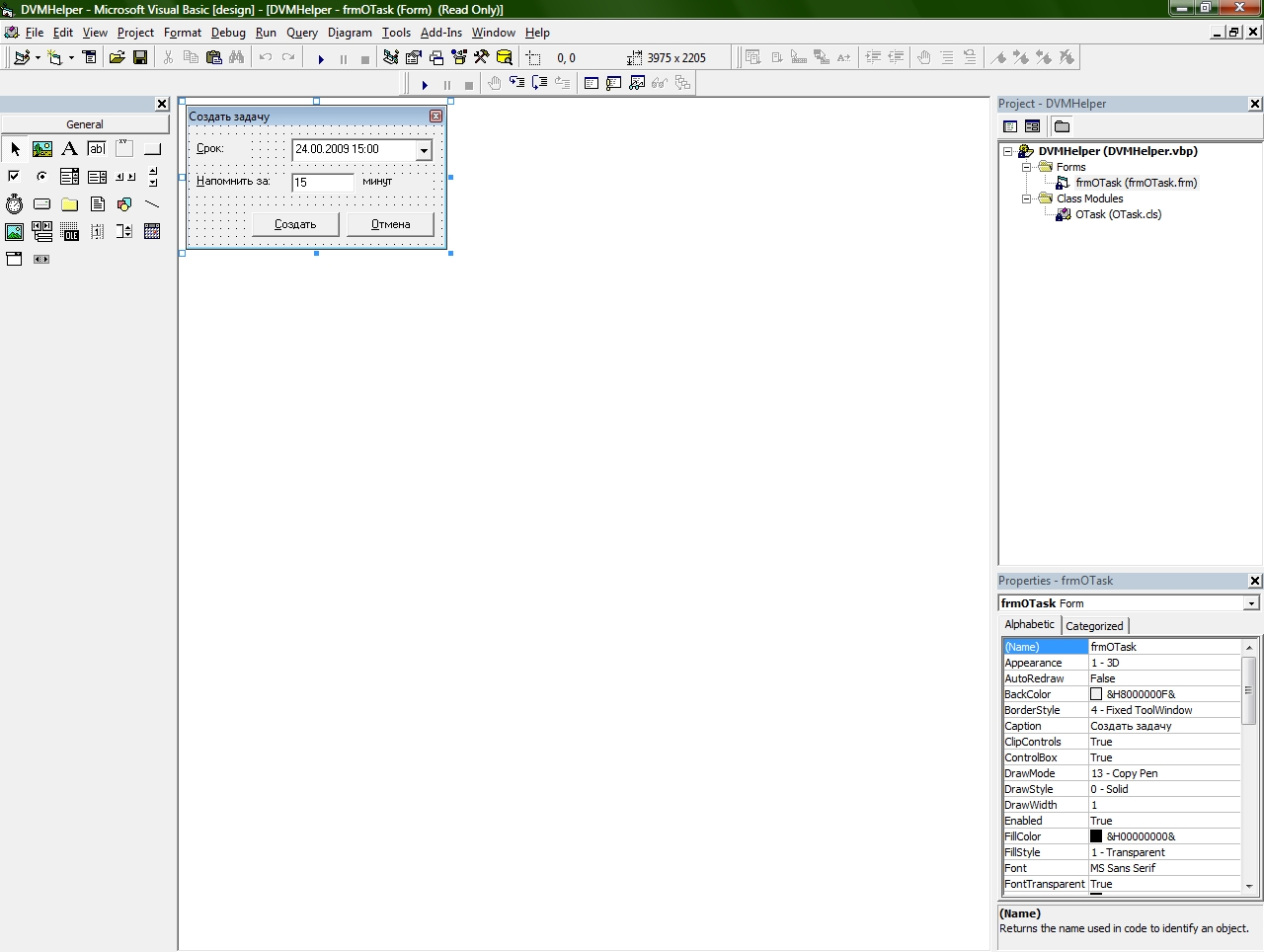Click the Отмена button on form
Image resolution: width=1264 pixels, height=952 pixels.
click(391, 224)
